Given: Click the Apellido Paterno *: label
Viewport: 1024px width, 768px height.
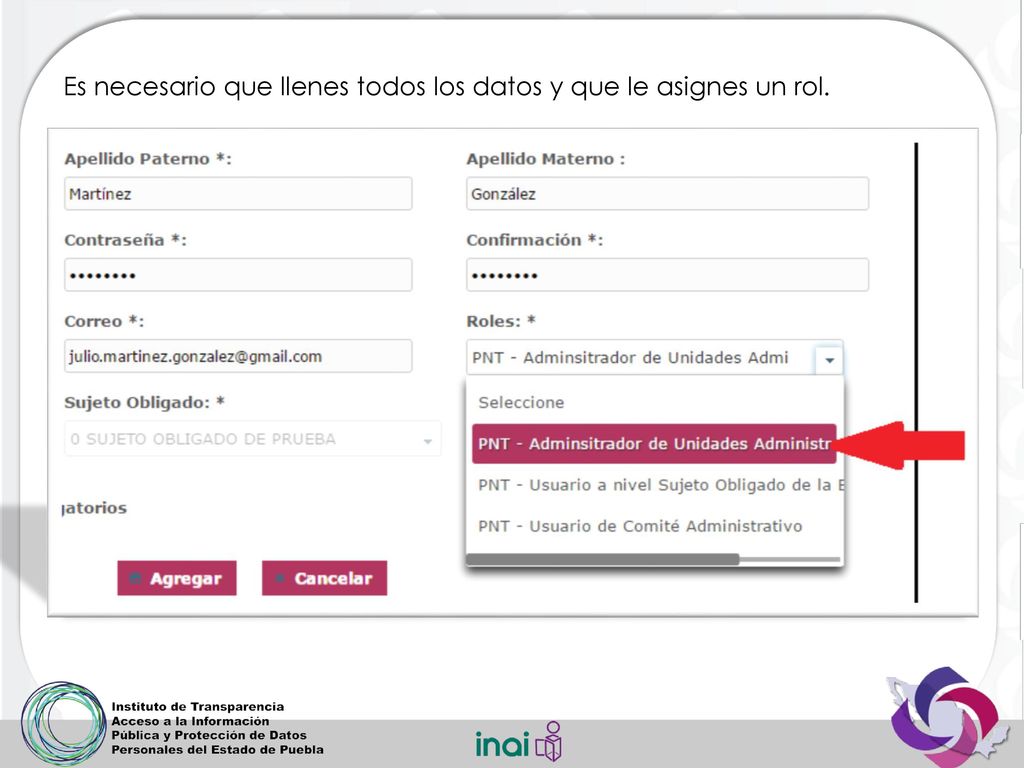Looking at the screenshot, I should 148,159.
